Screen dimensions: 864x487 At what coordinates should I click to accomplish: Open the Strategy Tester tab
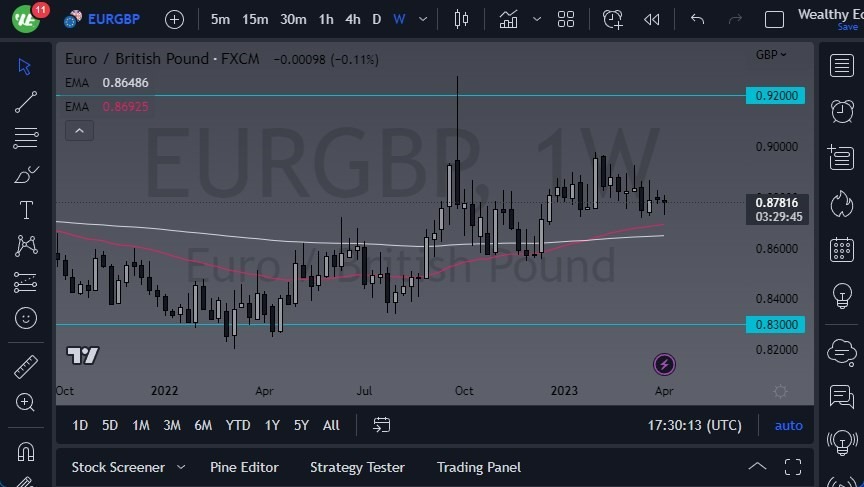tap(357, 467)
